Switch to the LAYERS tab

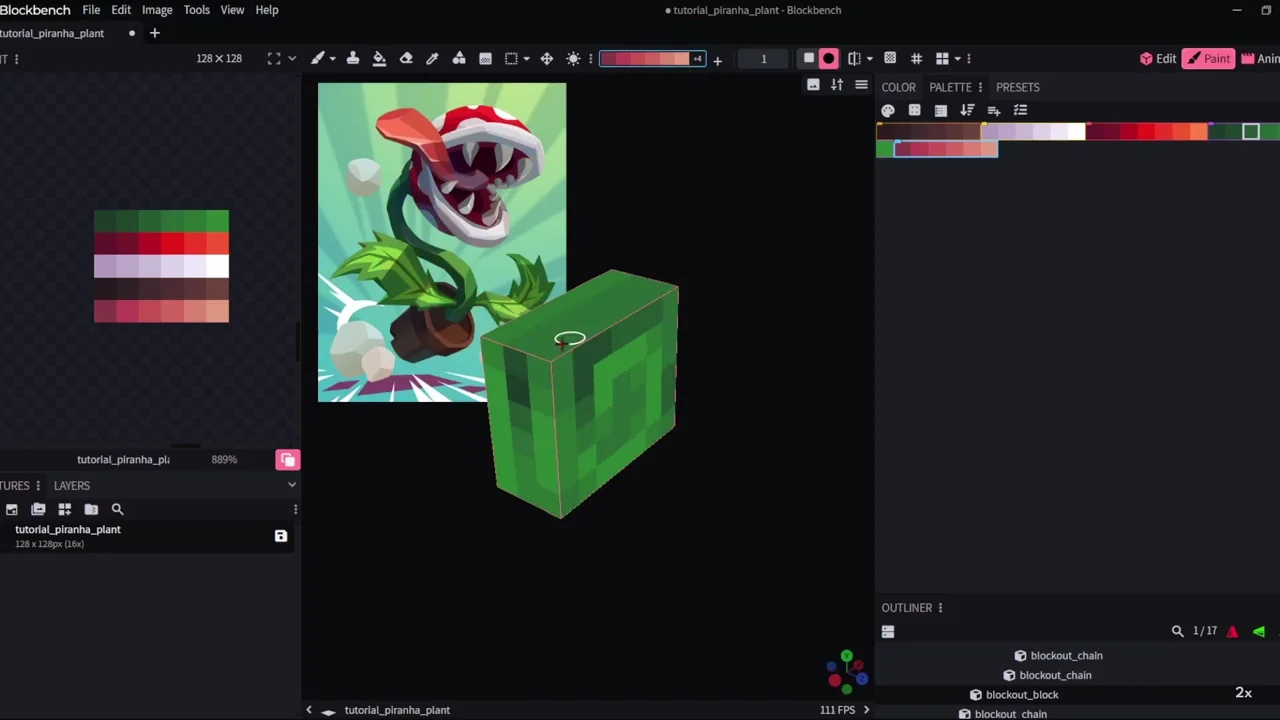[72, 485]
